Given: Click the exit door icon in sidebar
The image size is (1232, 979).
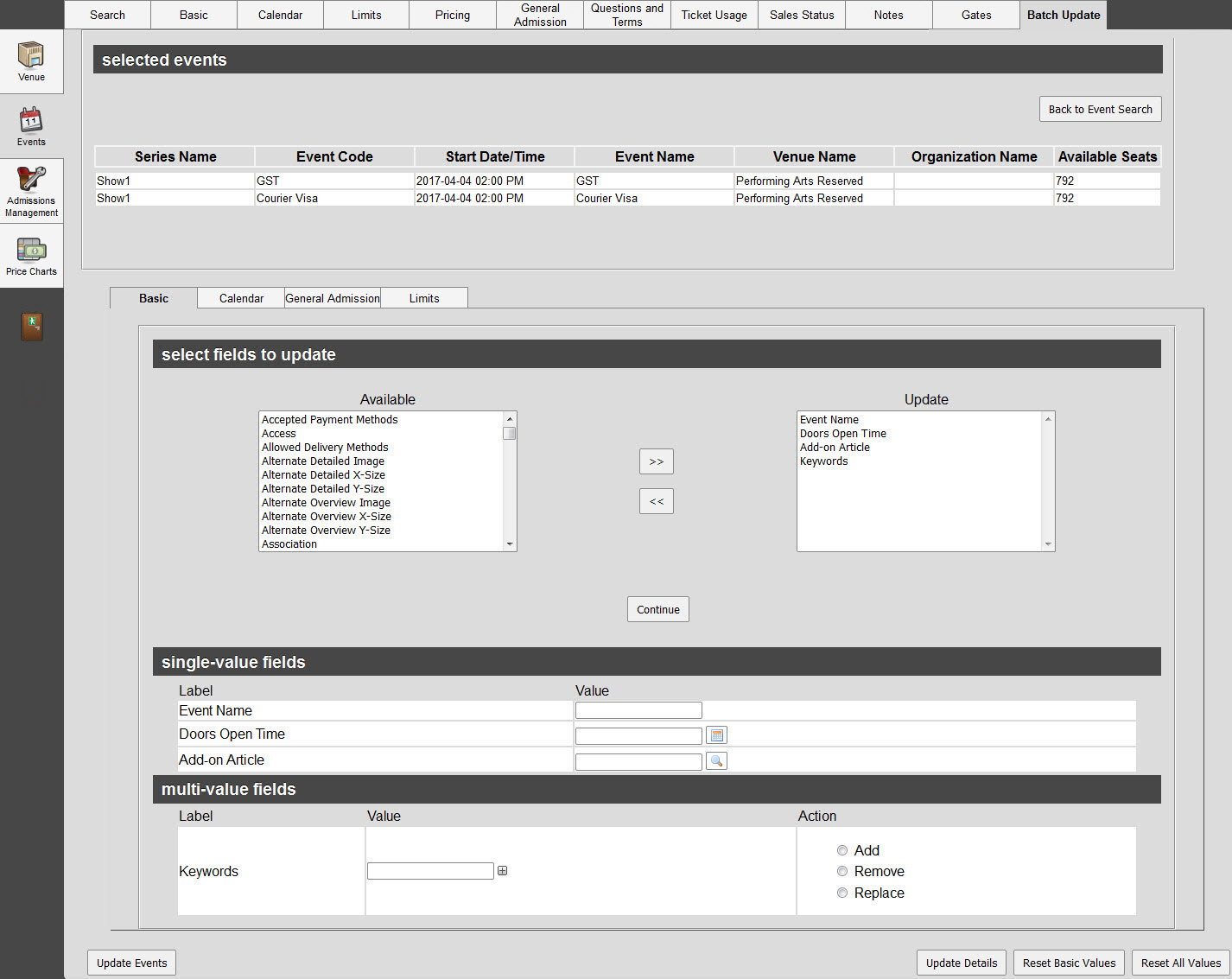Looking at the screenshot, I should 31,327.
